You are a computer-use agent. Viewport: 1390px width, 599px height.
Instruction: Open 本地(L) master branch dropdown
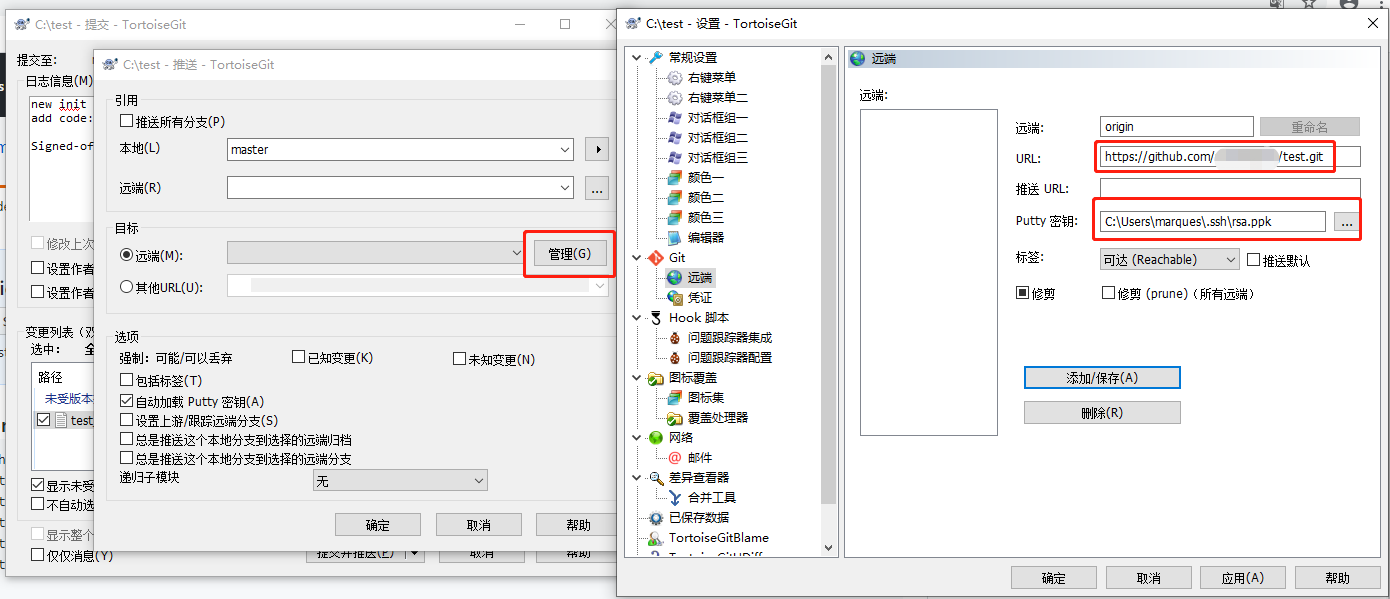click(x=400, y=149)
